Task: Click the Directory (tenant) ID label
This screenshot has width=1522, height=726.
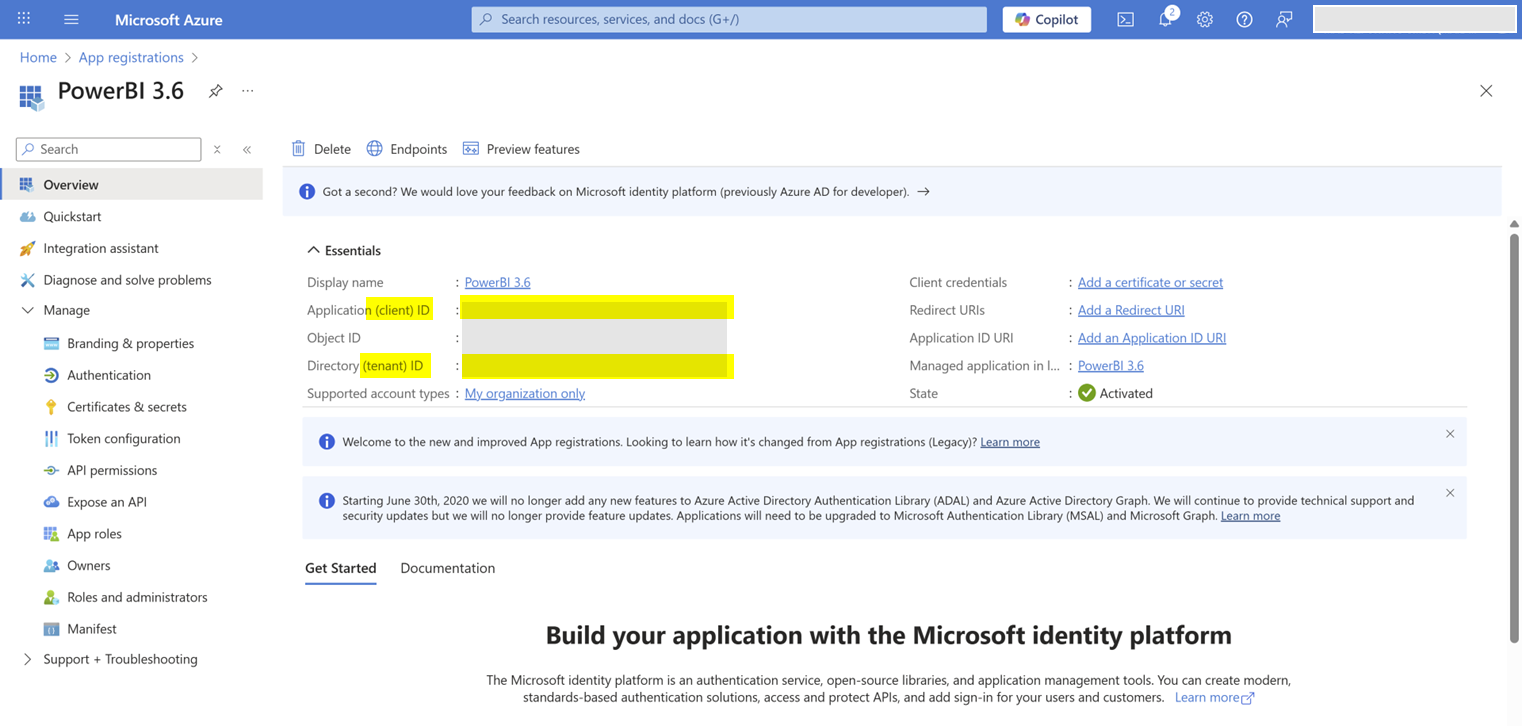Action: (365, 366)
